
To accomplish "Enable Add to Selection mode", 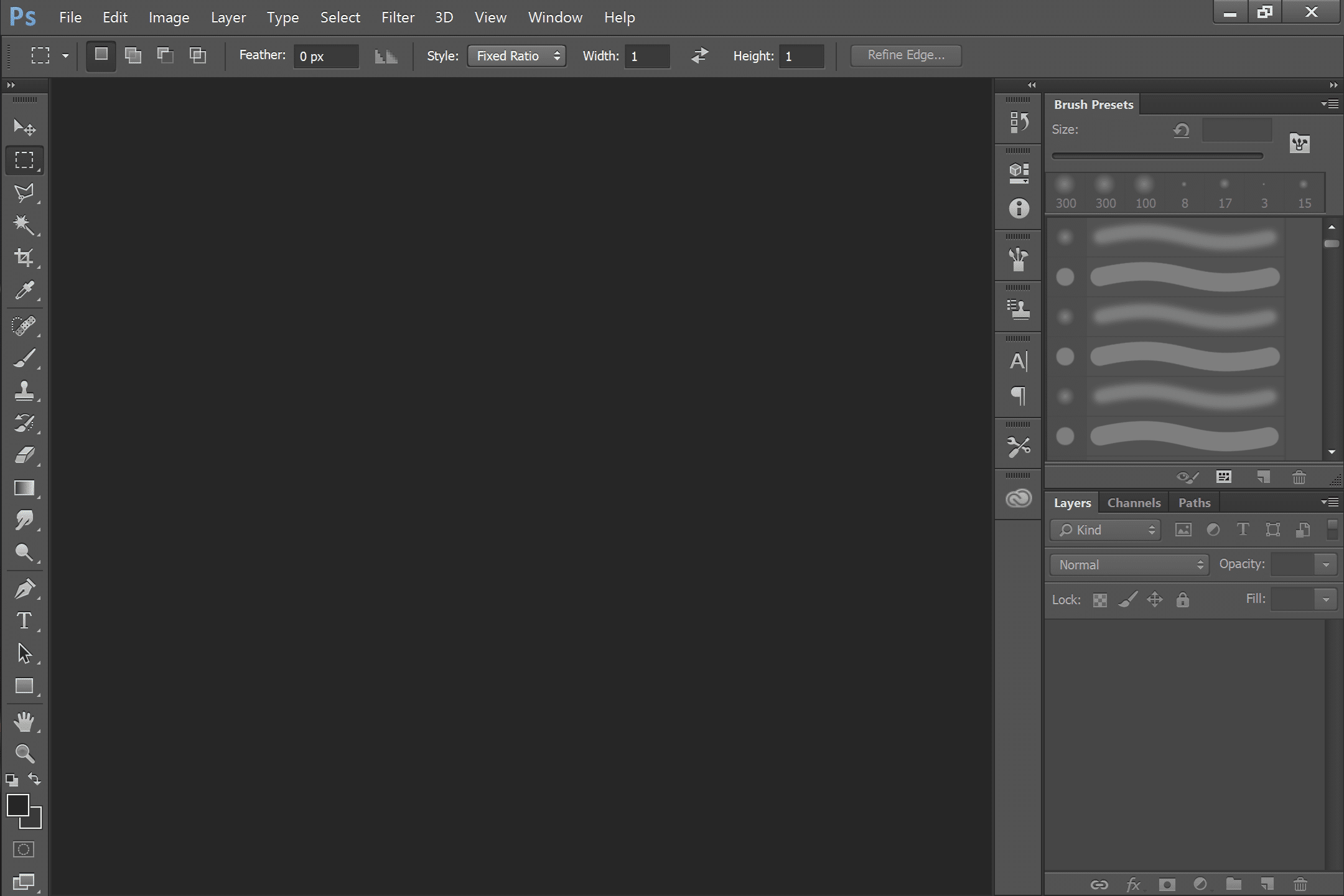I will (x=133, y=55).
